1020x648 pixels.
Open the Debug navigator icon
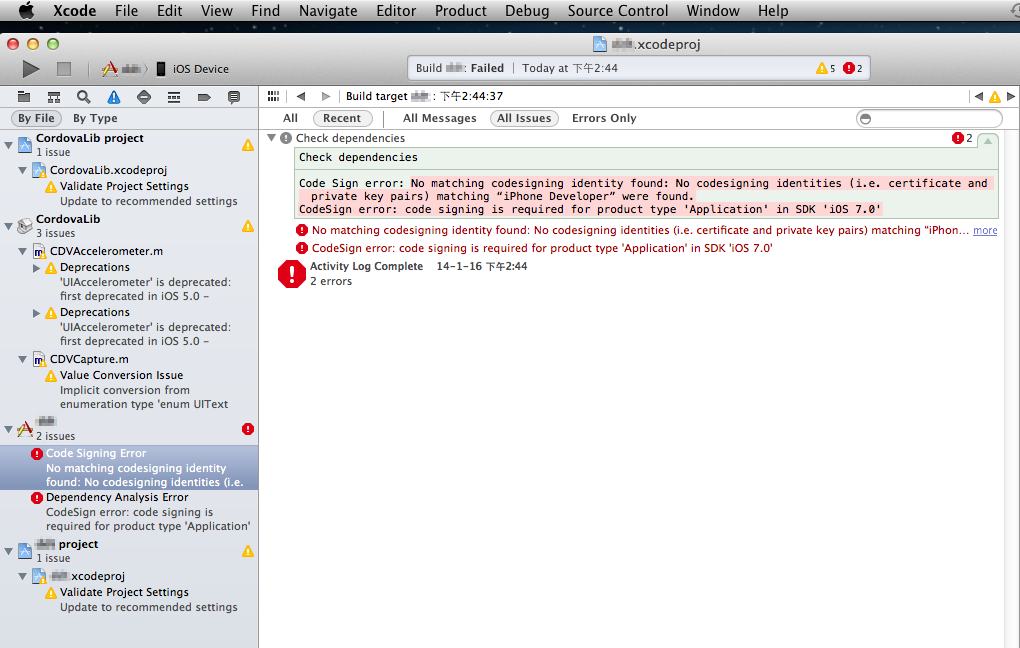(x=174, y=97)
